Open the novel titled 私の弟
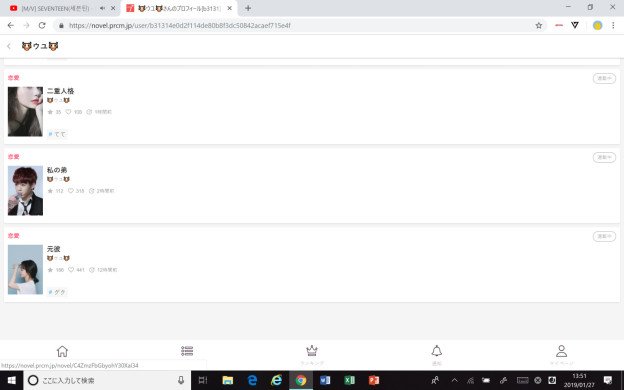Viewport: 624px width, 390px height. (x=57, y=170)
